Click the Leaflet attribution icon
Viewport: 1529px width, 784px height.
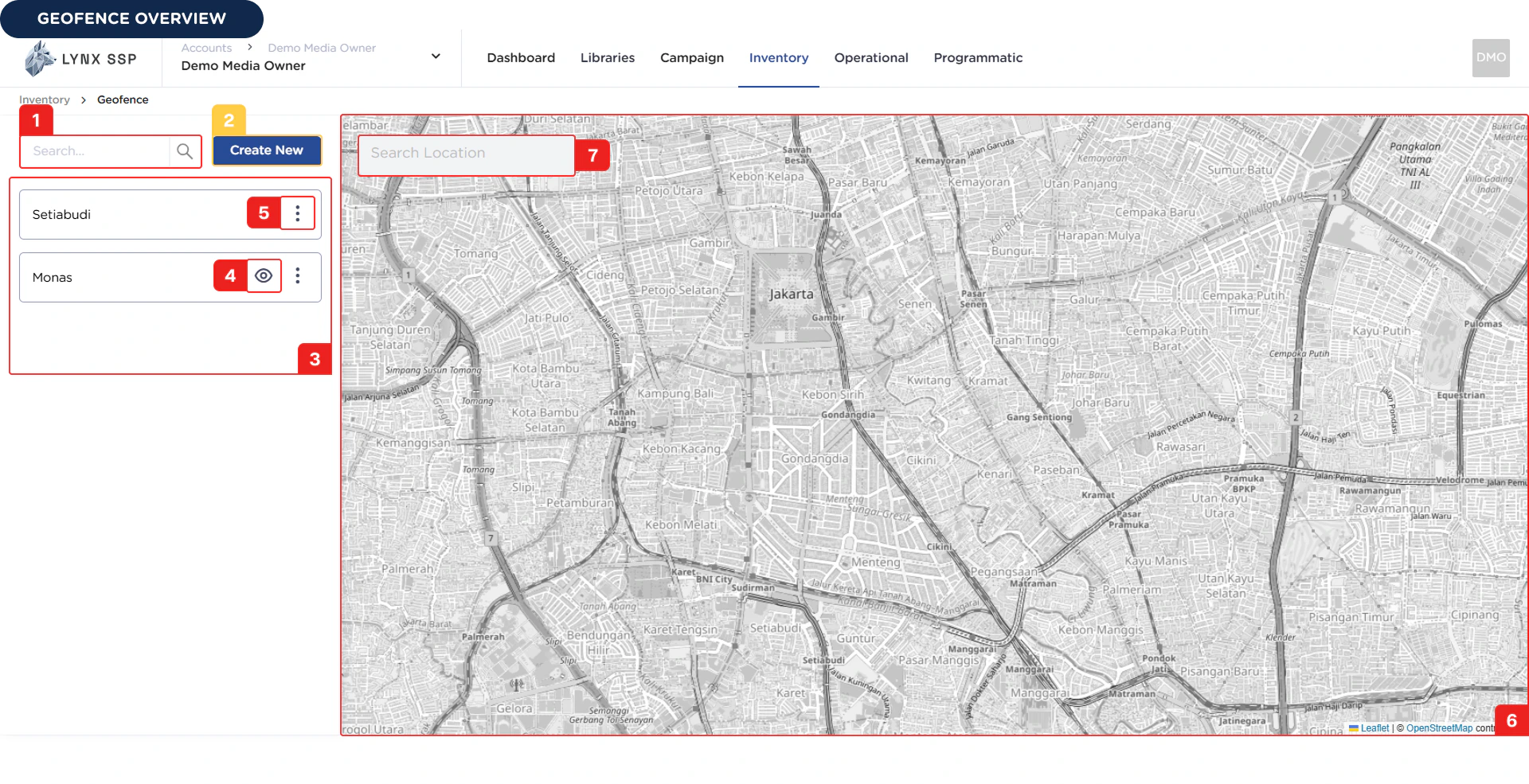tap(1354, 728)
